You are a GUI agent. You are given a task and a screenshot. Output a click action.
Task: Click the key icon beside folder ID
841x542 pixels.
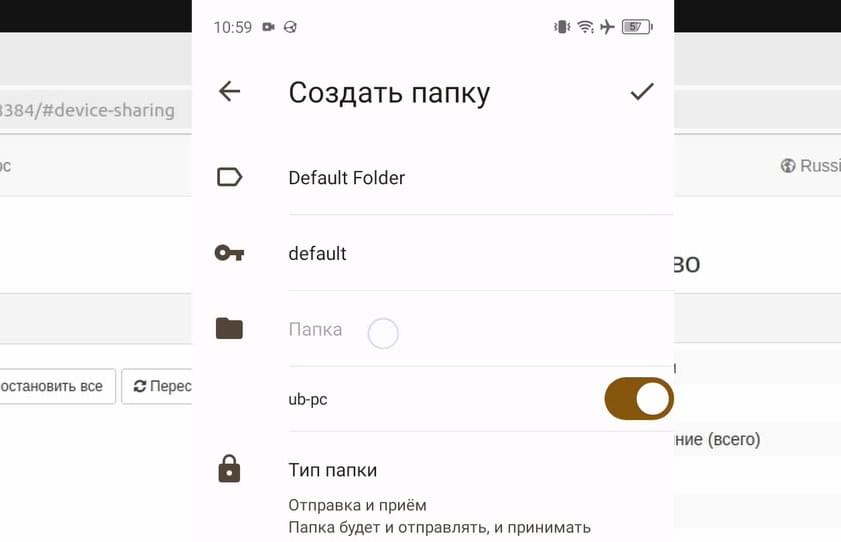click(230, 253)
